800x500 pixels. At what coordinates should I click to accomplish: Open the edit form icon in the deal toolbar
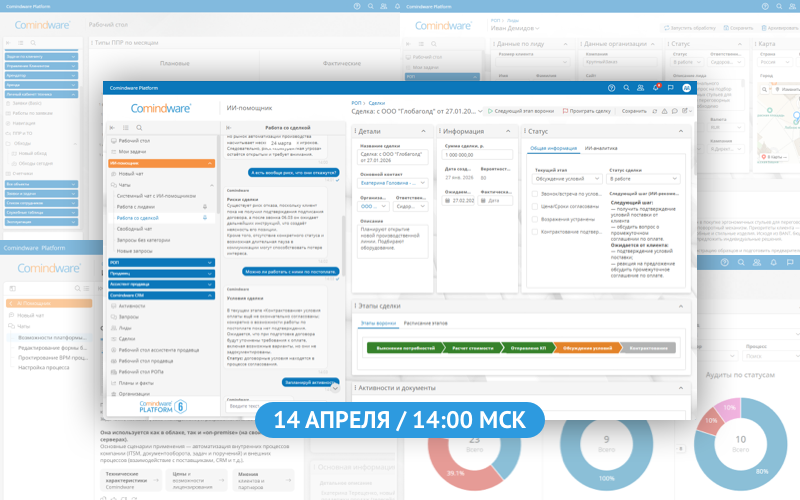pyautogui.click(x=685, y=111)
